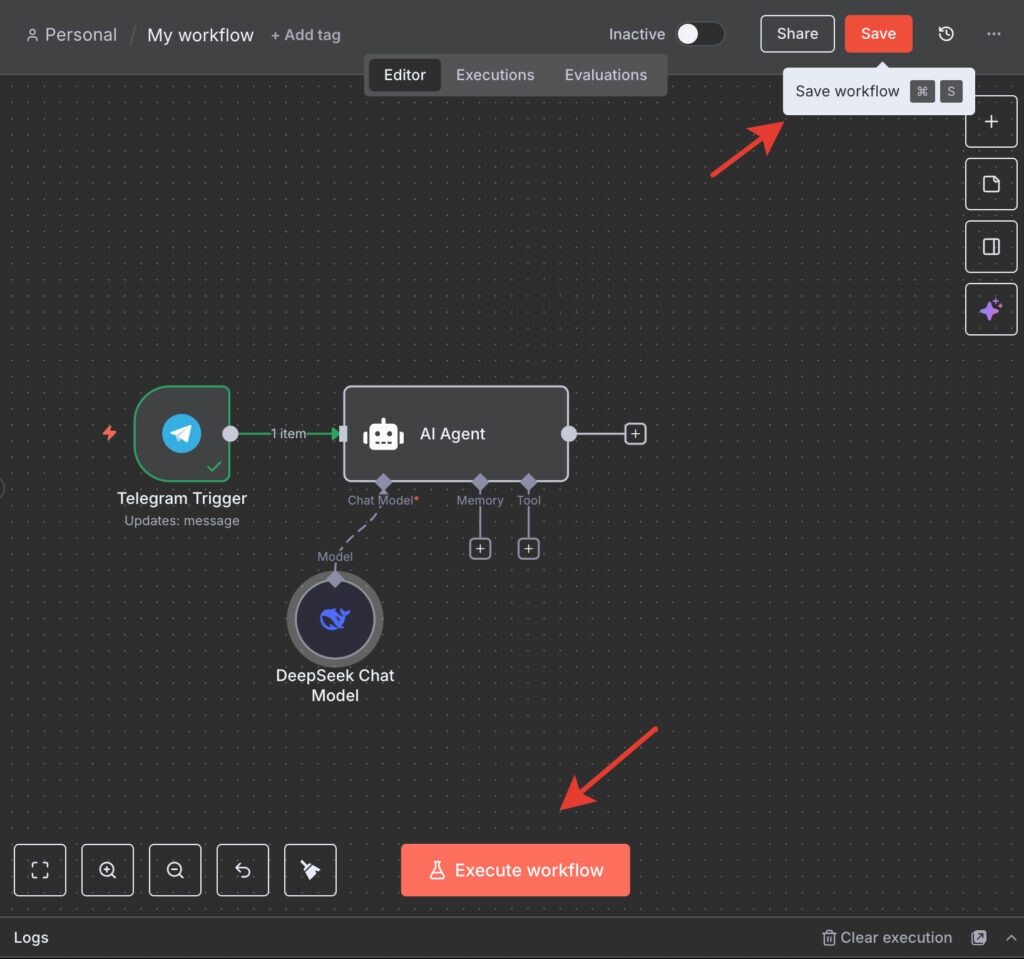The image size is (1024, 959).
Task: Click the undo arrow icon in the canvas controls
Action: click(243, 870)
